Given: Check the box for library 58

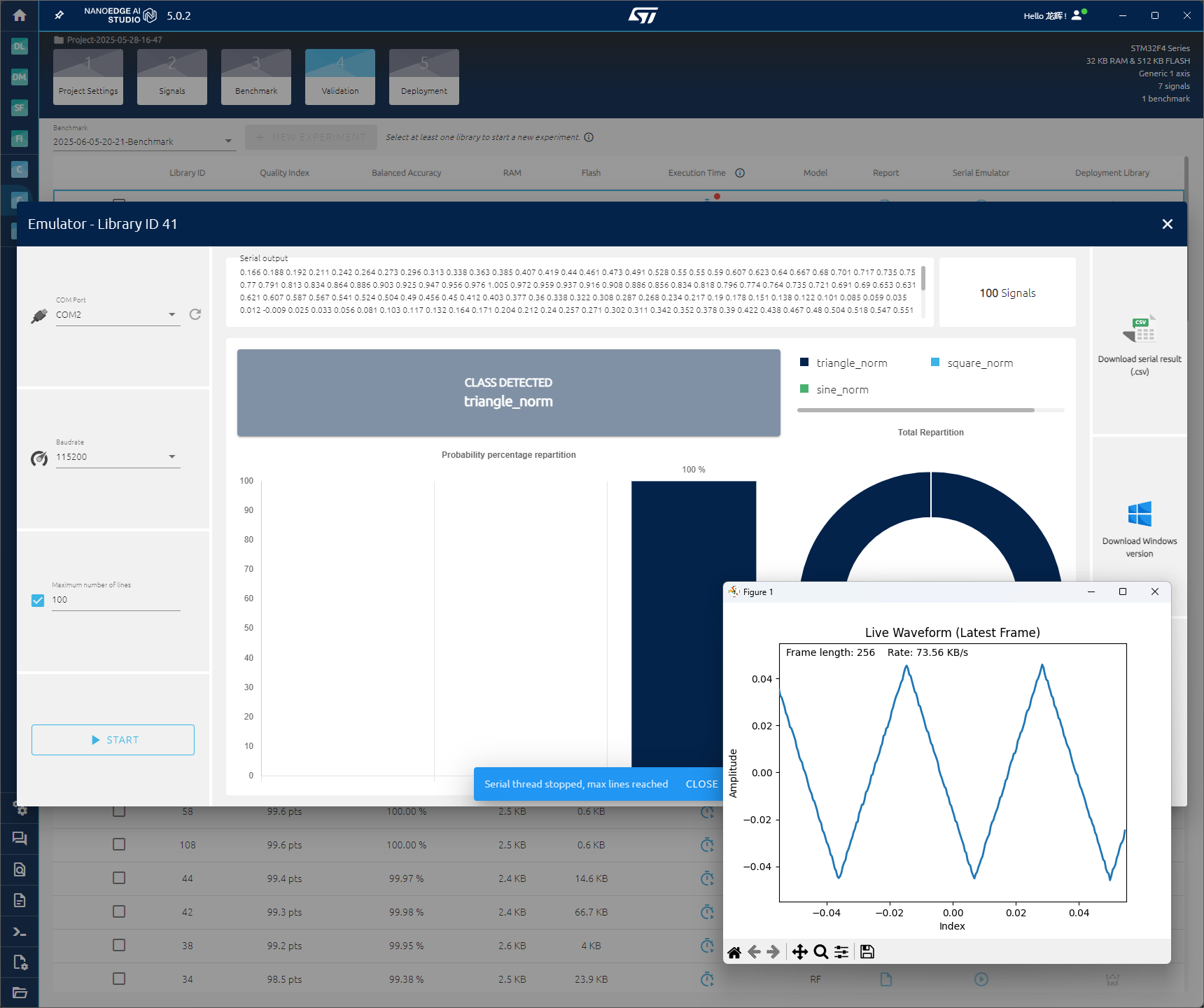Looking at the screenshot, I should click(x=119, y=811).
